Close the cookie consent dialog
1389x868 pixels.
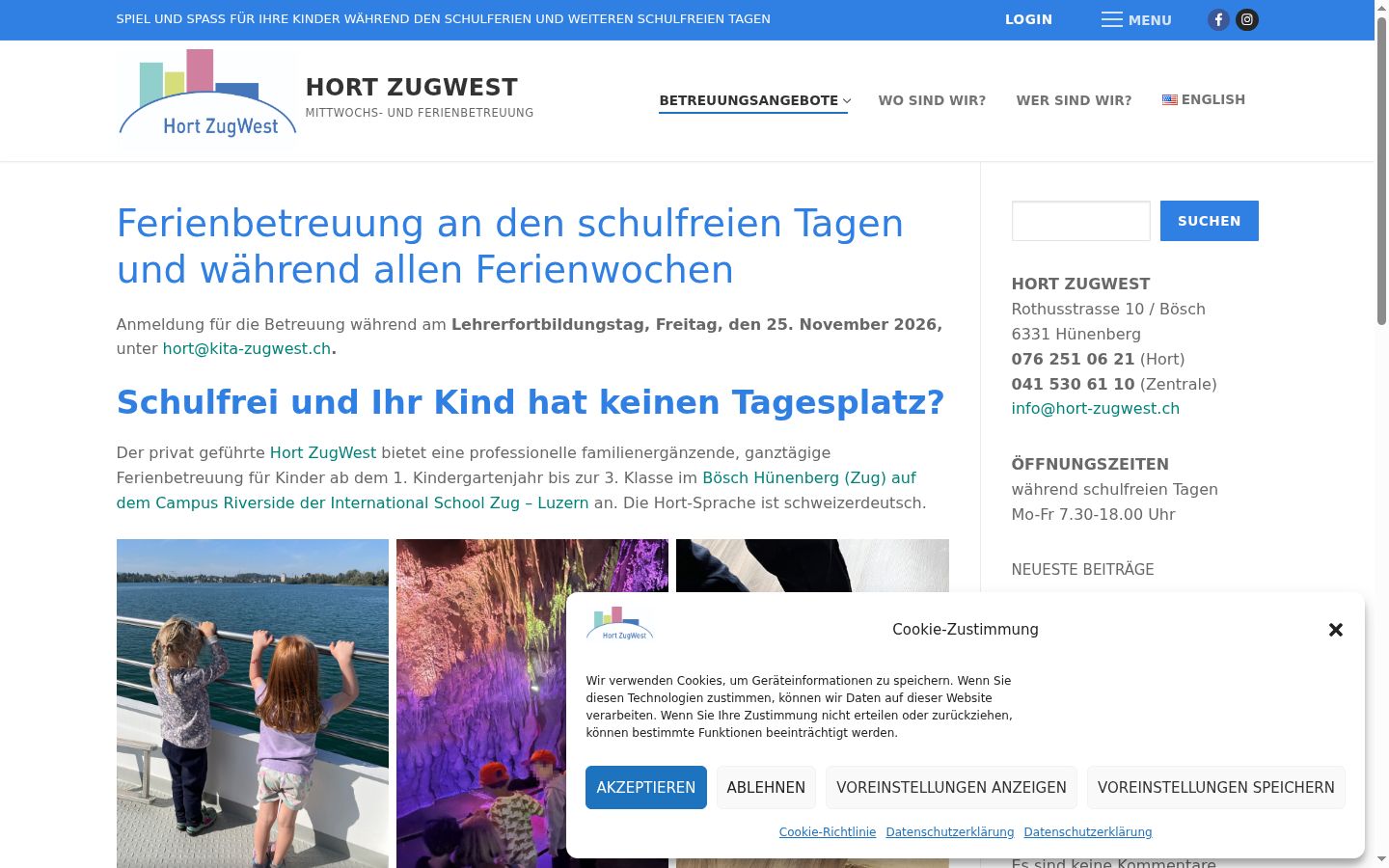pyautogui.click(x=1336, y=630)
